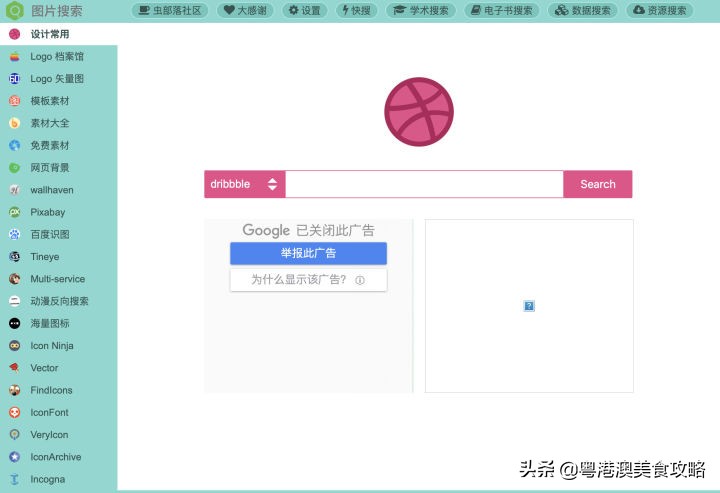Click the Logo 矢量图 sidebar icon
This screenshot has height=493, width=720.
[15, 79]
